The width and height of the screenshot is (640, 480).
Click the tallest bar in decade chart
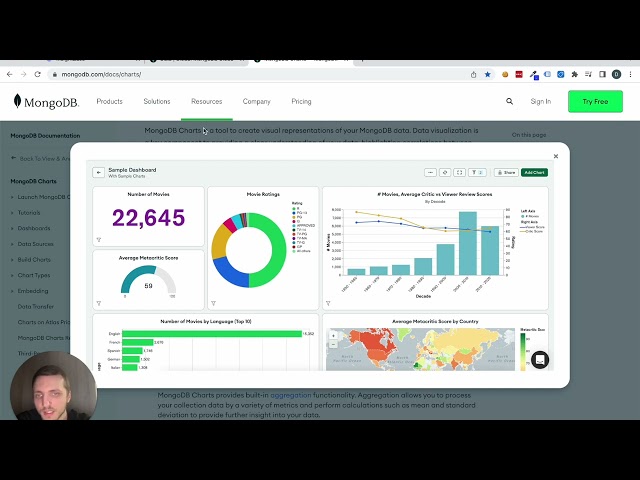pyautogui.click(x=468, y=243)
